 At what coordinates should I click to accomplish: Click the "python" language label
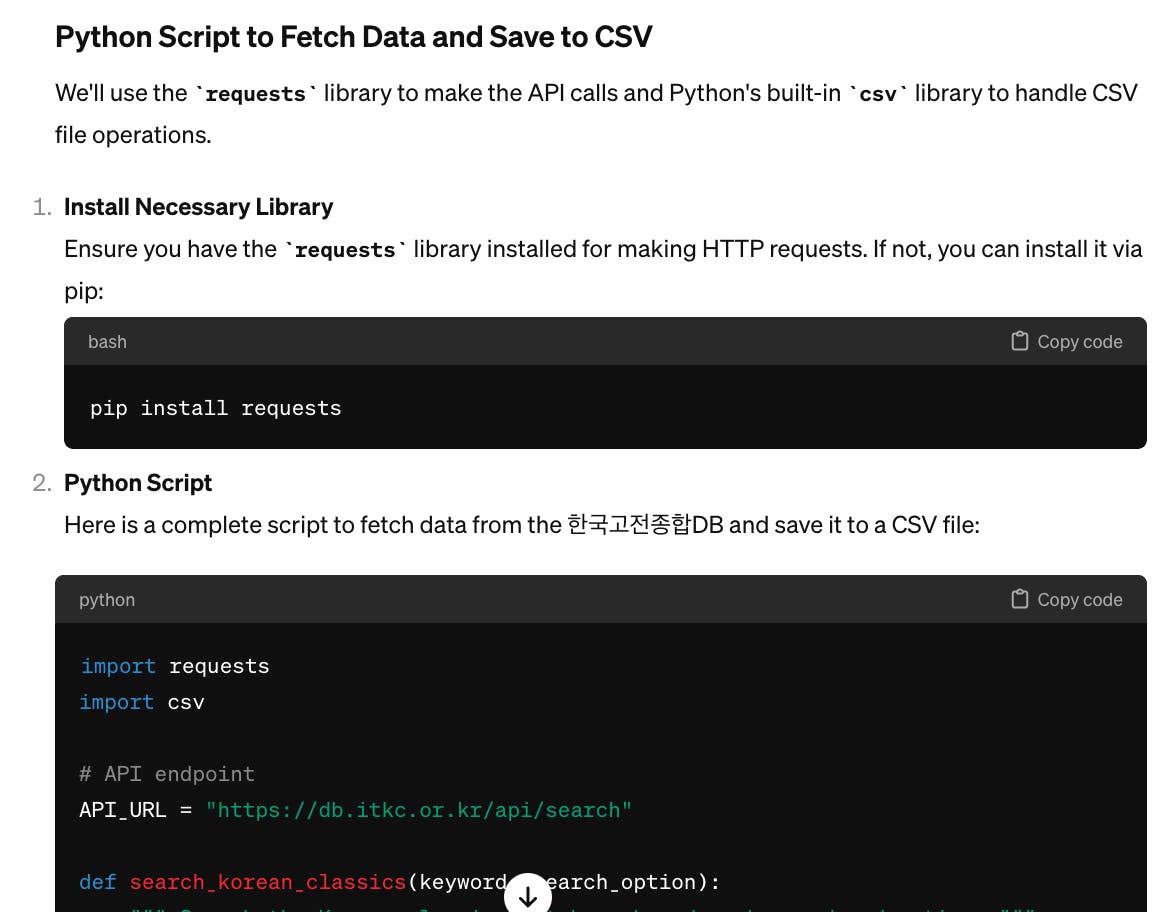coord(107,600)
